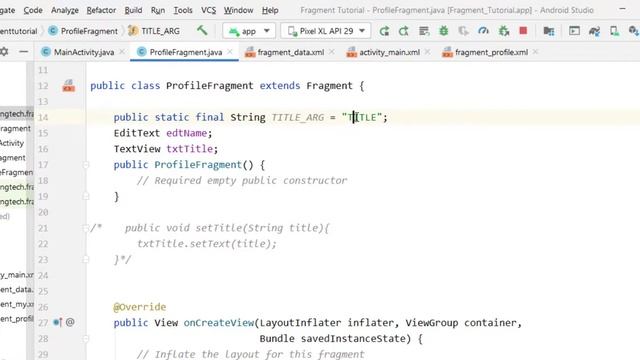The height and width of the screenshot is (360, 640).
Task: Hide the project panel with the minus icon
Action: point(24,52)
